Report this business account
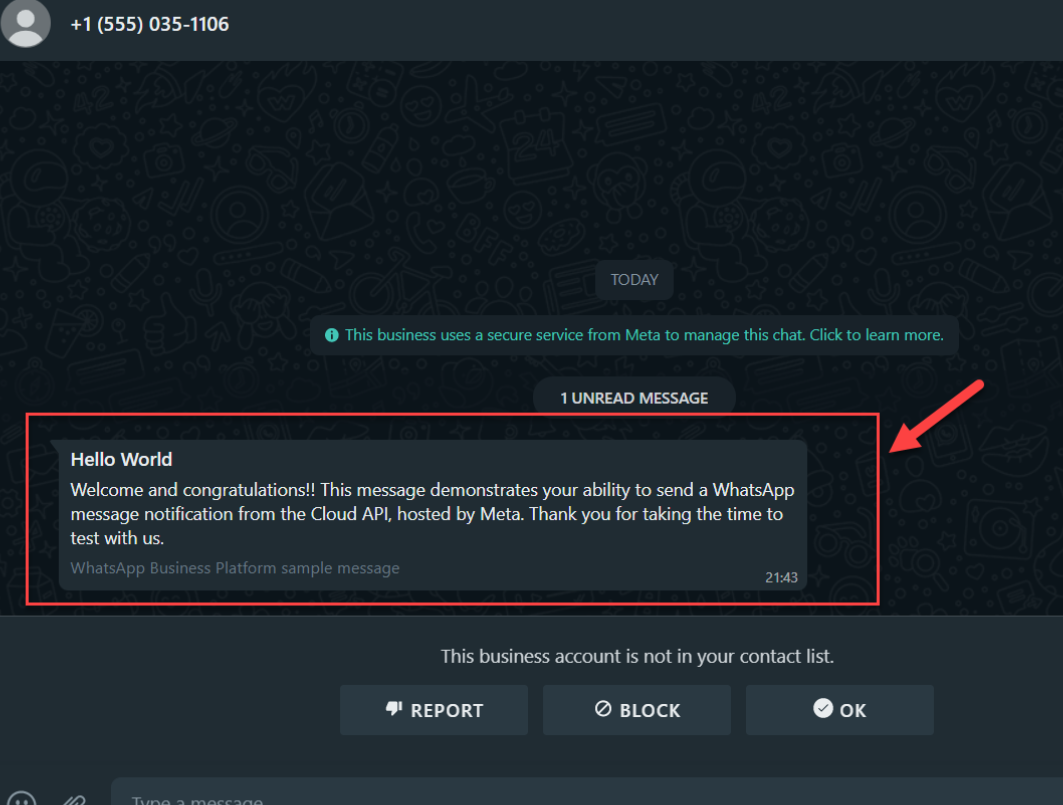Viewport: 1063px width, 805px height. [434, 710]
